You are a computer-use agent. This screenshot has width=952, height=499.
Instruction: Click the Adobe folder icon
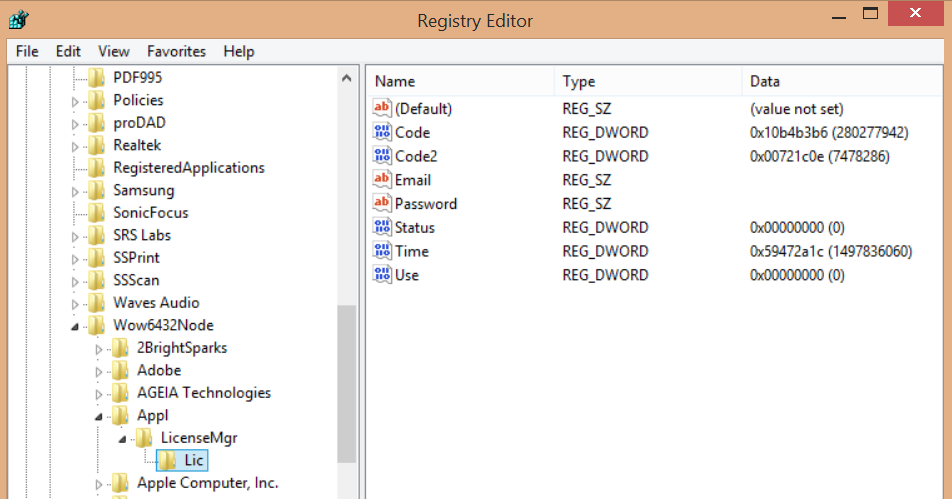pyautogui.click(x=121, y=370)
